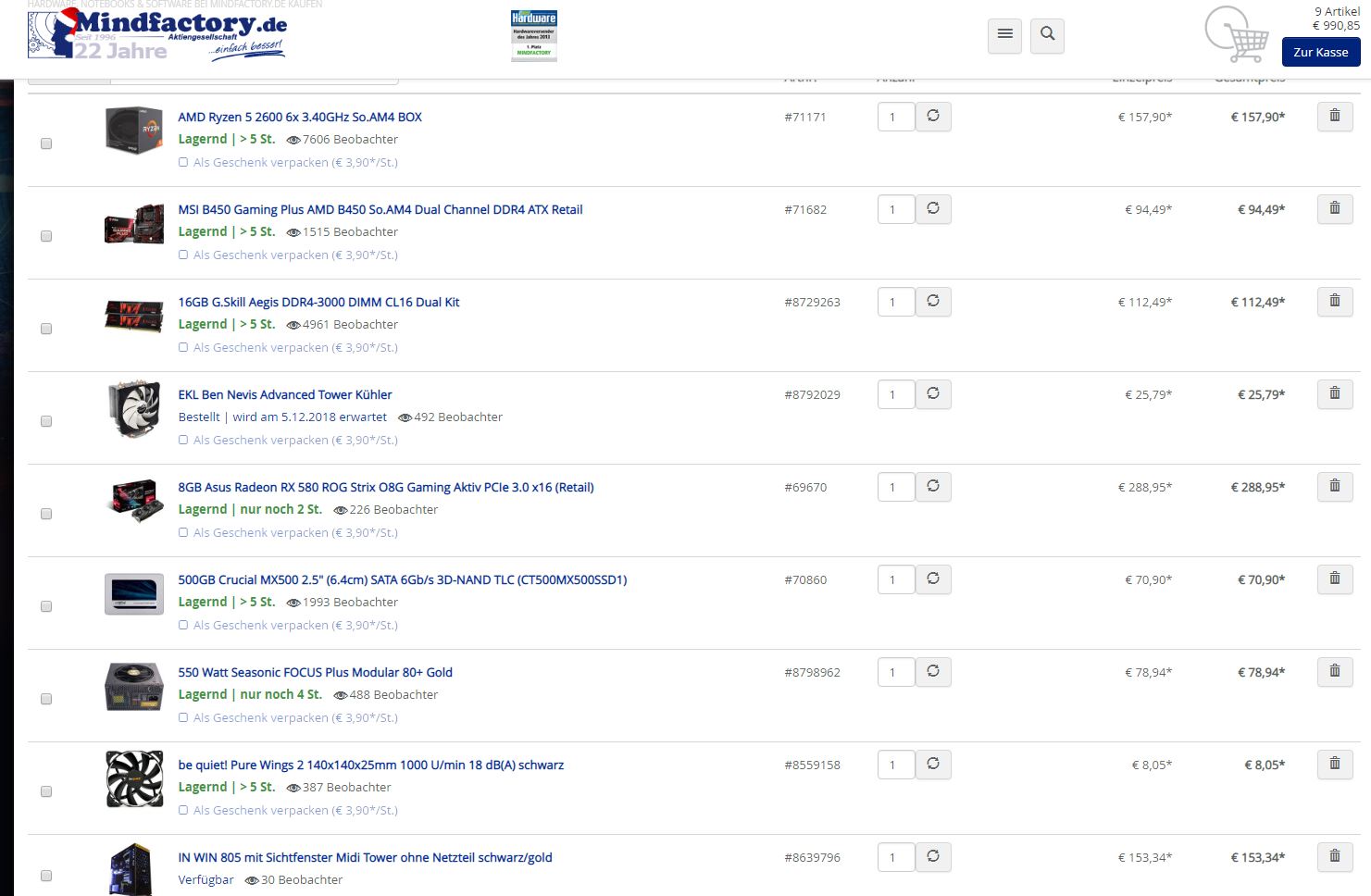This screenshot has width=1371, height=896.
Task: Open AMD Ryzen 5 2600 product link
Action: tap(300, 117)
